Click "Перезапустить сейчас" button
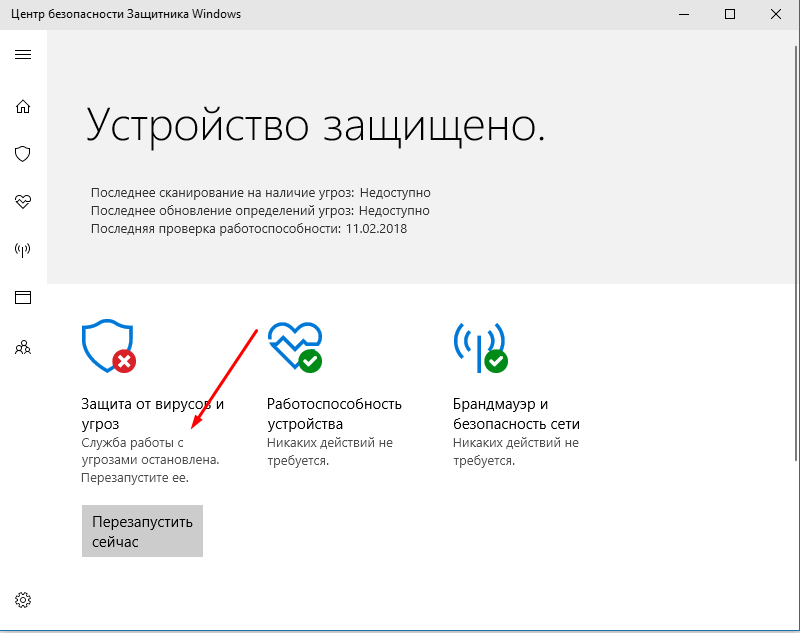Viewport: 800px width, 633px height. pos(142,531)
